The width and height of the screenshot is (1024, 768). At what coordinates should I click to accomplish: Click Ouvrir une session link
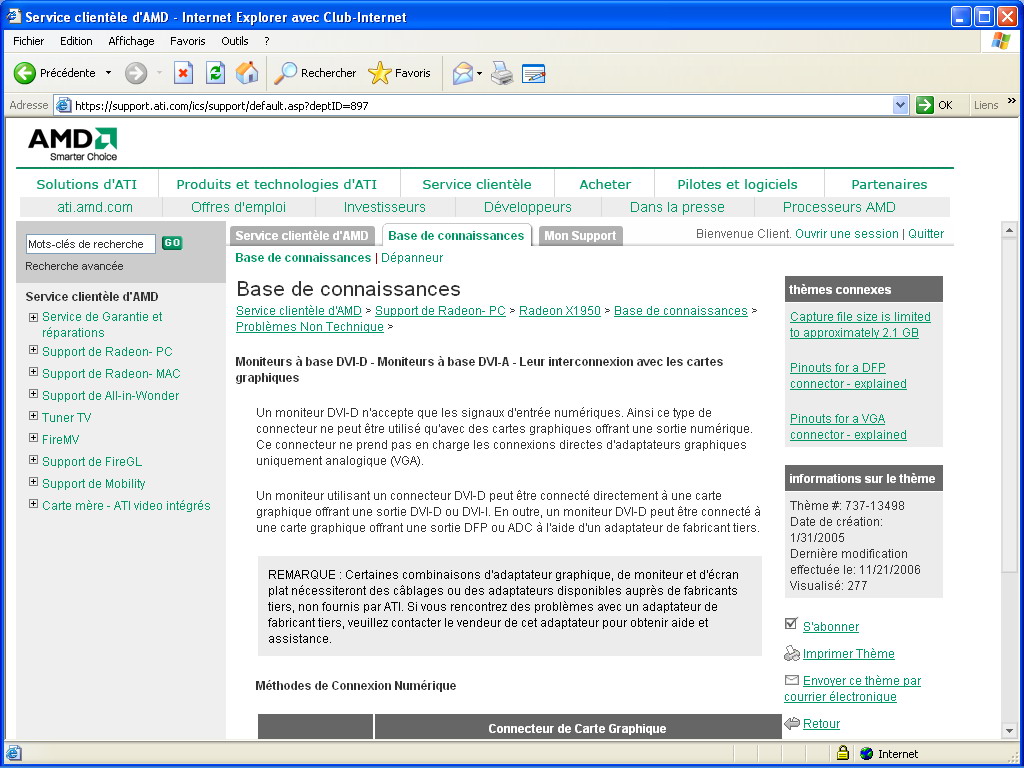[846, 234]
